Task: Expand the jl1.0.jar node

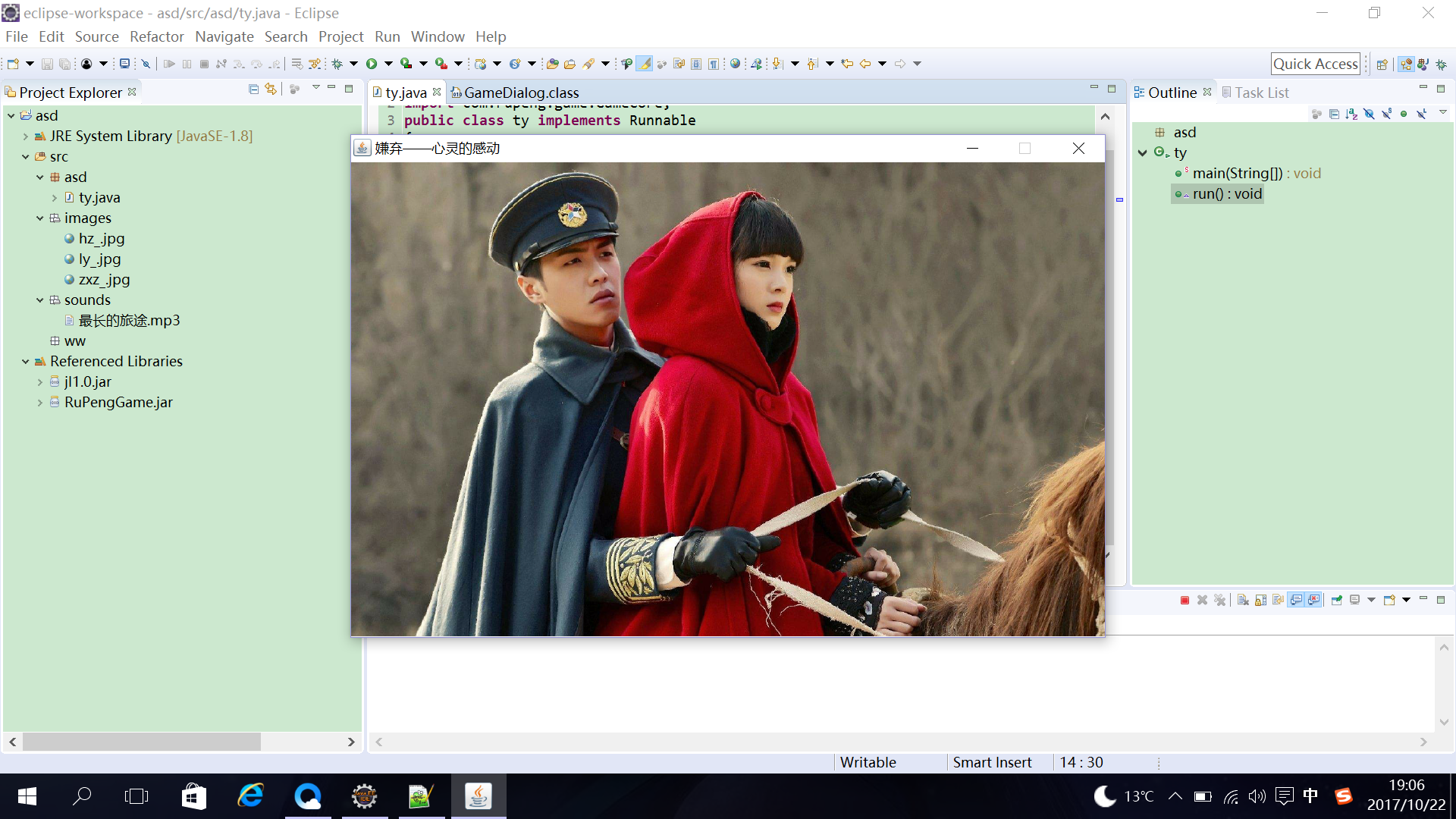Action: coord(40,382)
